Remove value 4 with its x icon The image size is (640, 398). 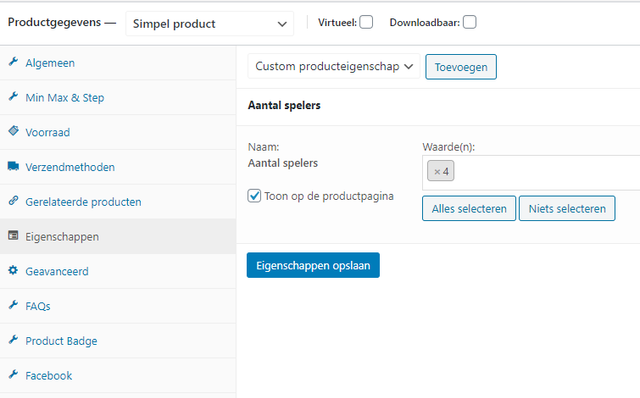tap(437, 172)
